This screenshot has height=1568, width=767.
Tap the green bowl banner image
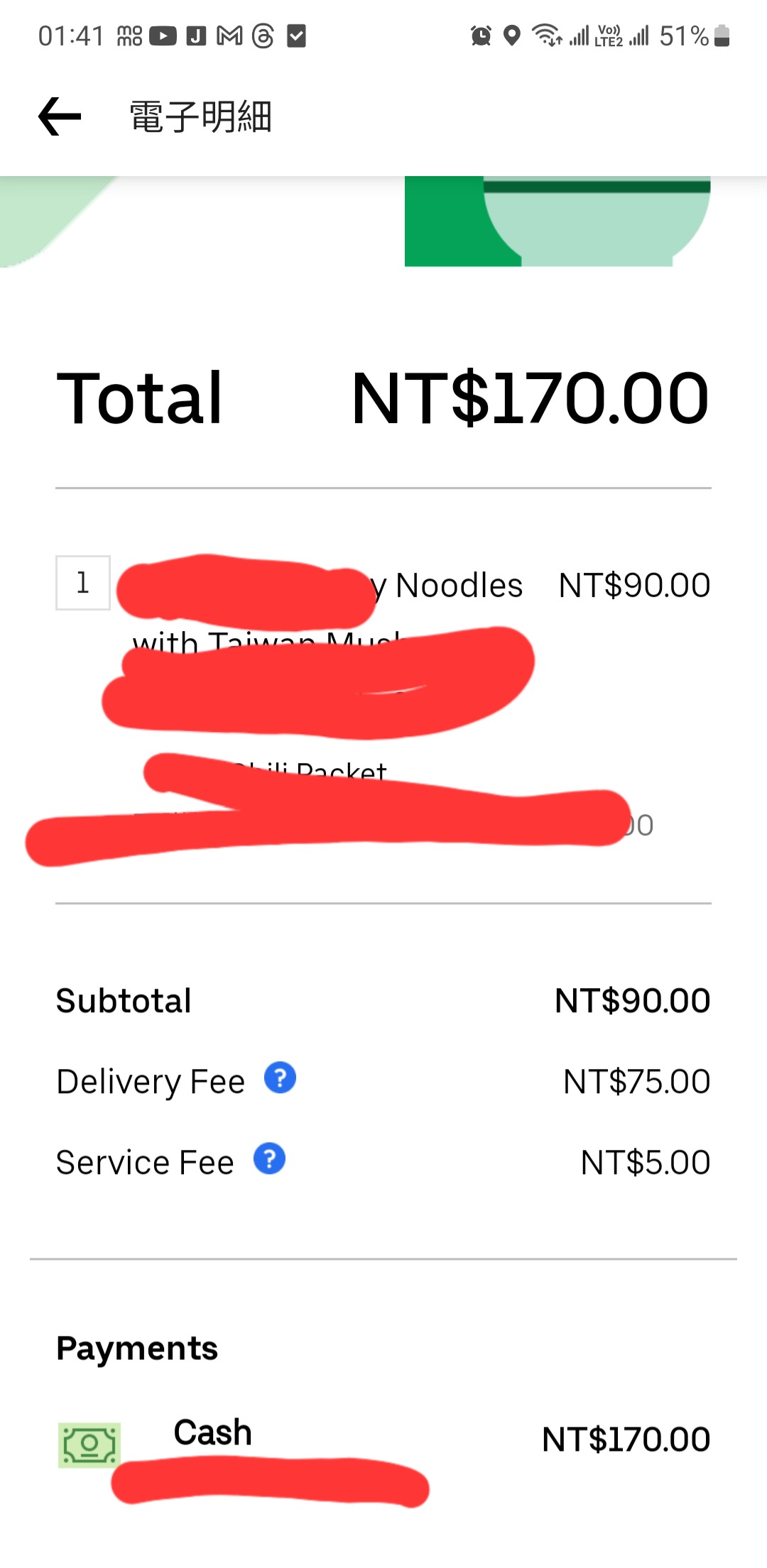[x=557, y=221]
